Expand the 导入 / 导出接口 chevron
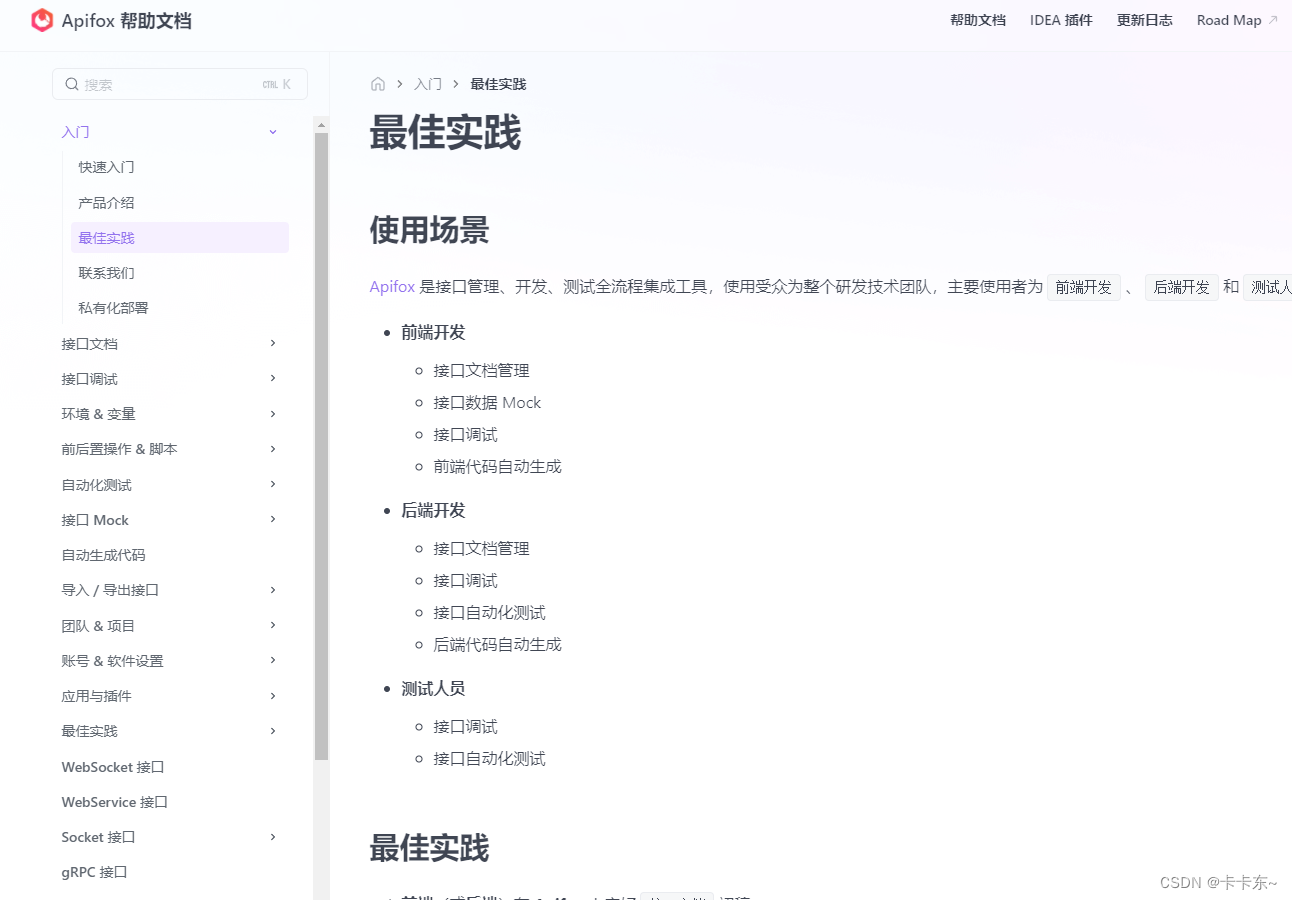Image resolution: width=1292 pixels, height=900 pixels. (x=273, y=590)
